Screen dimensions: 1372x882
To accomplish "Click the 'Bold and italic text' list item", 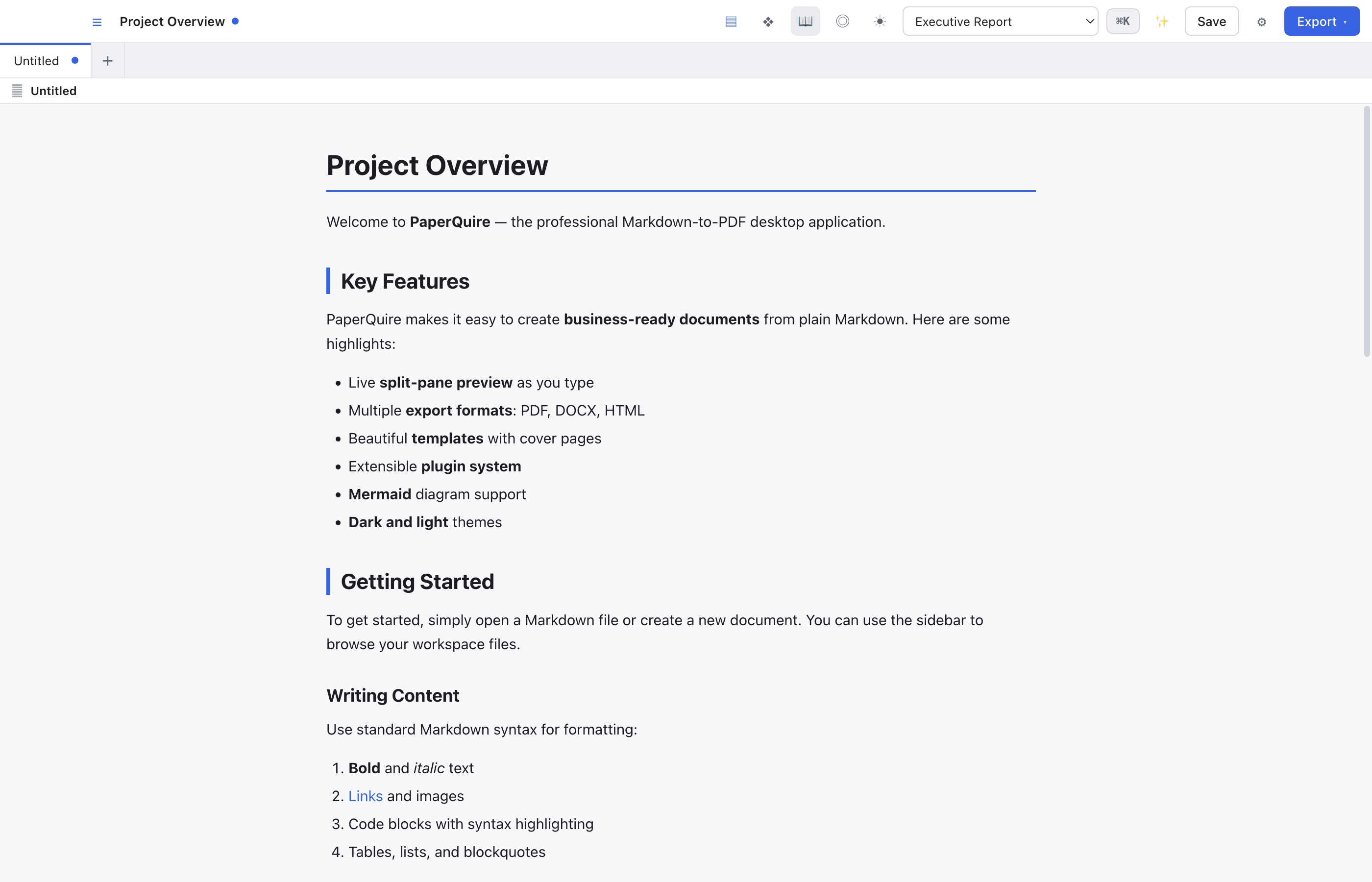I will 411,768.
